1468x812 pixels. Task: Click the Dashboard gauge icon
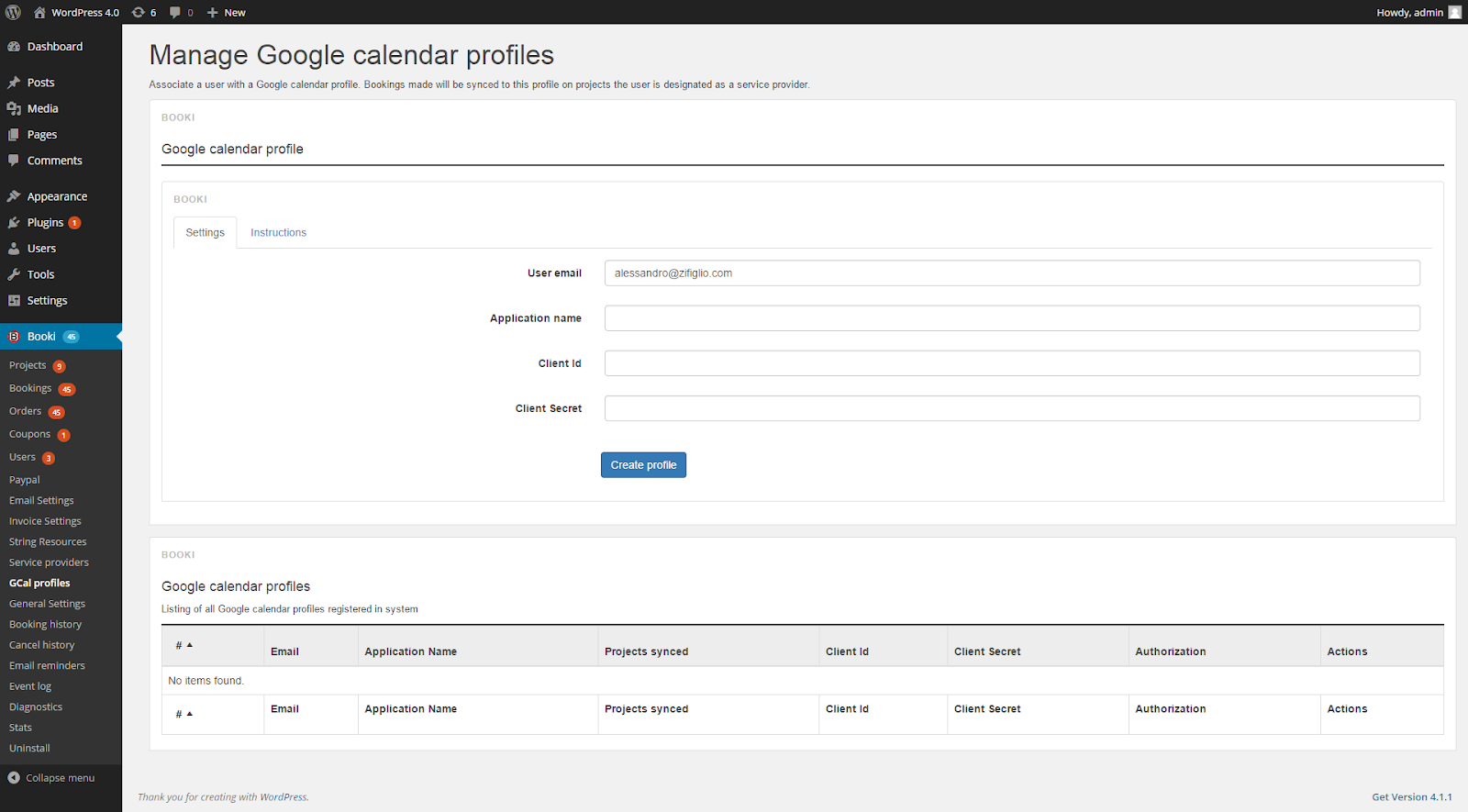tap(14, 47)
